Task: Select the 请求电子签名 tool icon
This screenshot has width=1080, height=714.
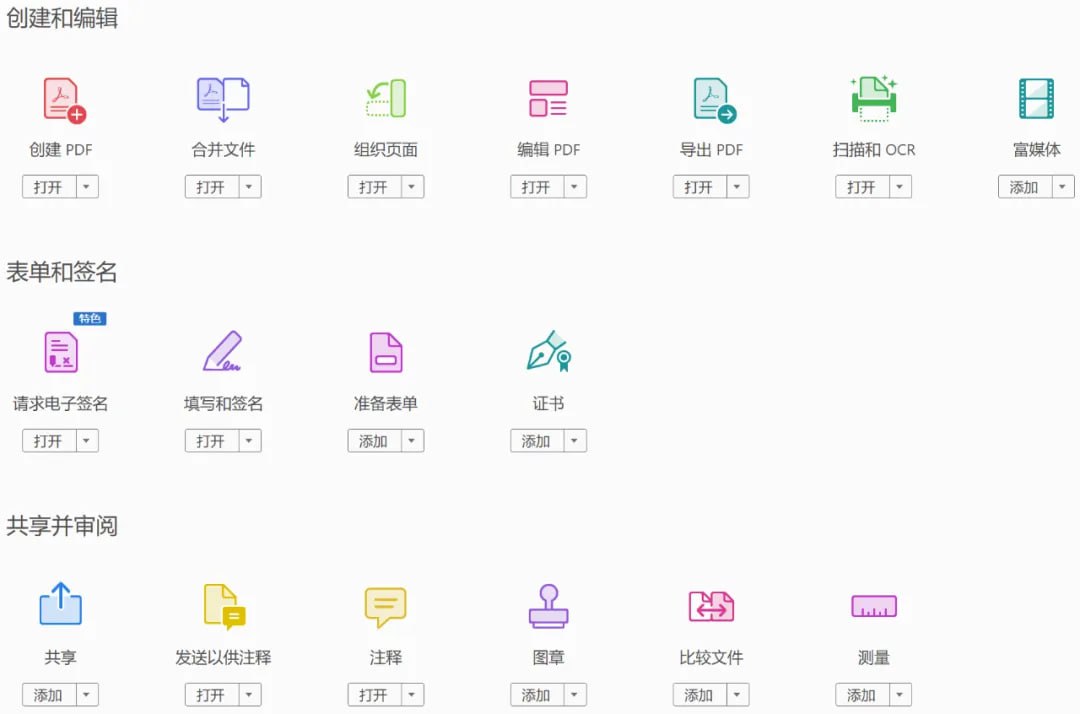Action: [61, 352]
